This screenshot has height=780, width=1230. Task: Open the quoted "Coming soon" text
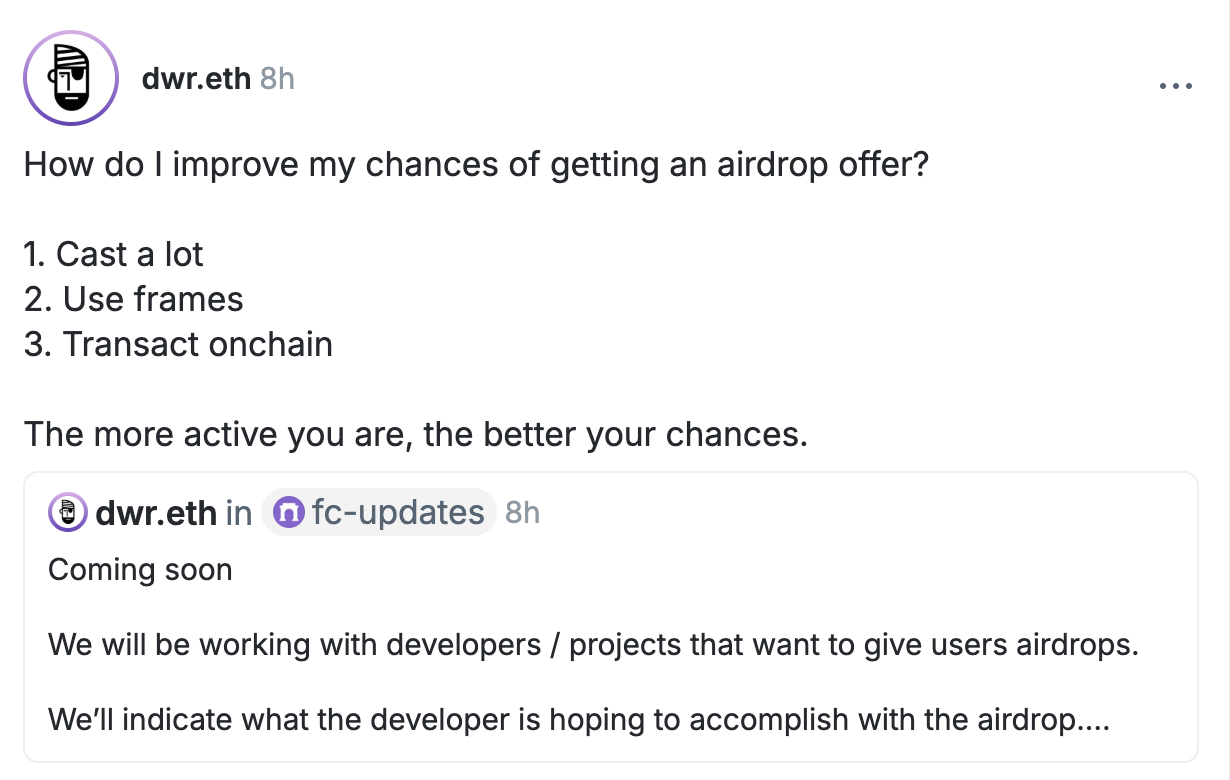140,570
